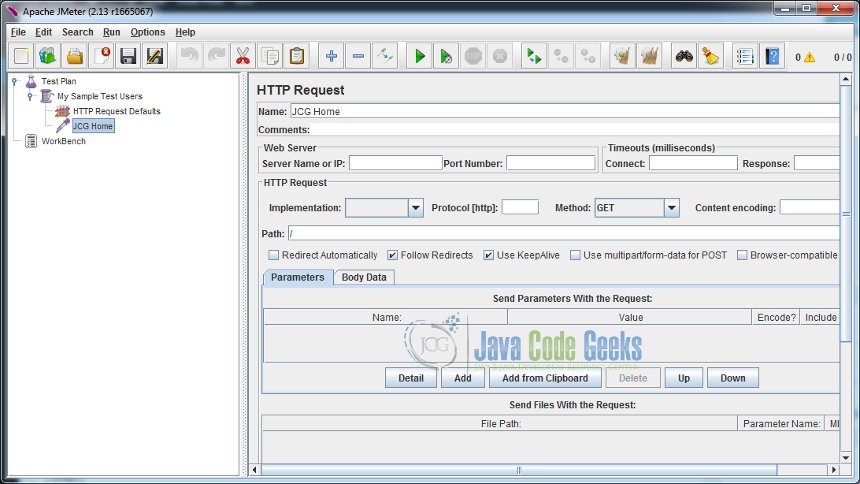The image size is (860, 484).
Task: Click the grey Stop icon
Action: click(x=473, y=56)
